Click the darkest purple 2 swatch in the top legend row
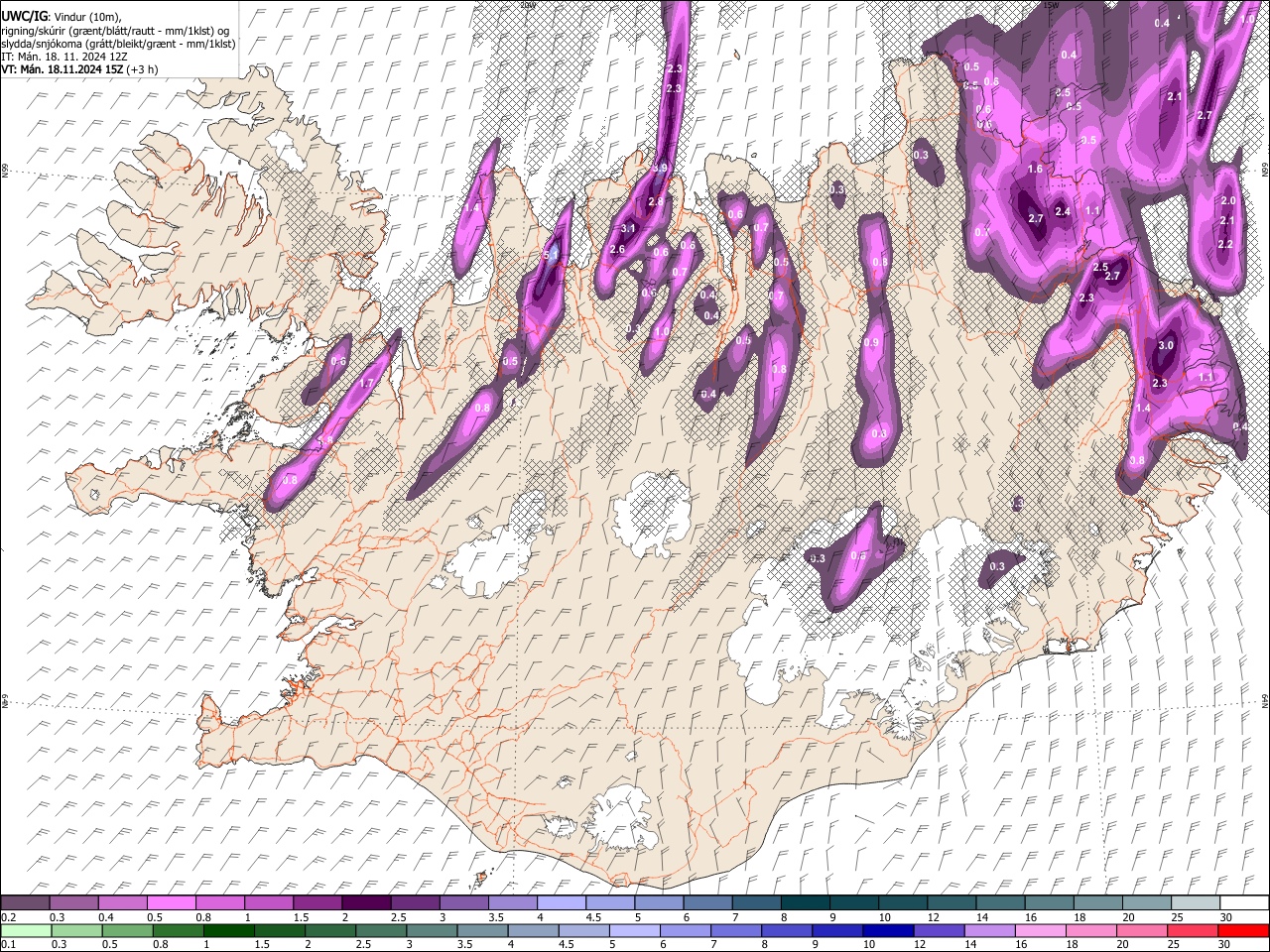The height and width of the screenshot is (952, 1270). (365, 903)
